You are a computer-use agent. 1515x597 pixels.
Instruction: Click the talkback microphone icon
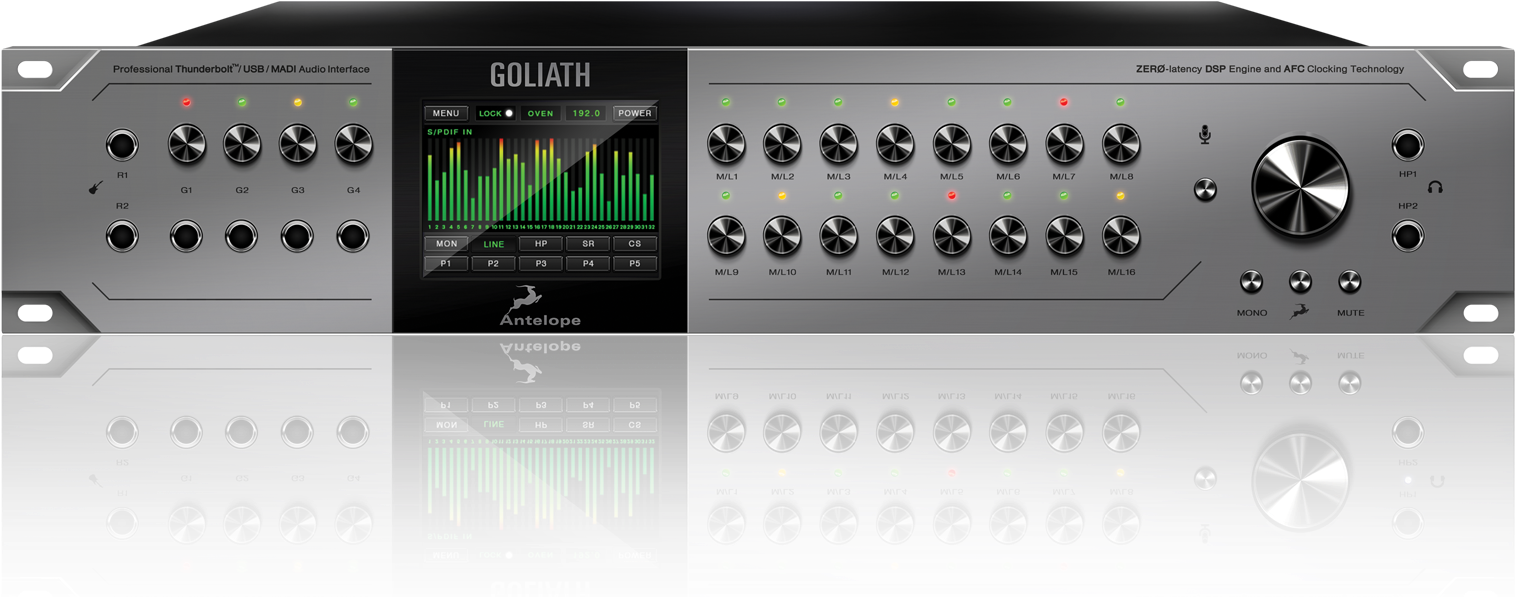1205,134
